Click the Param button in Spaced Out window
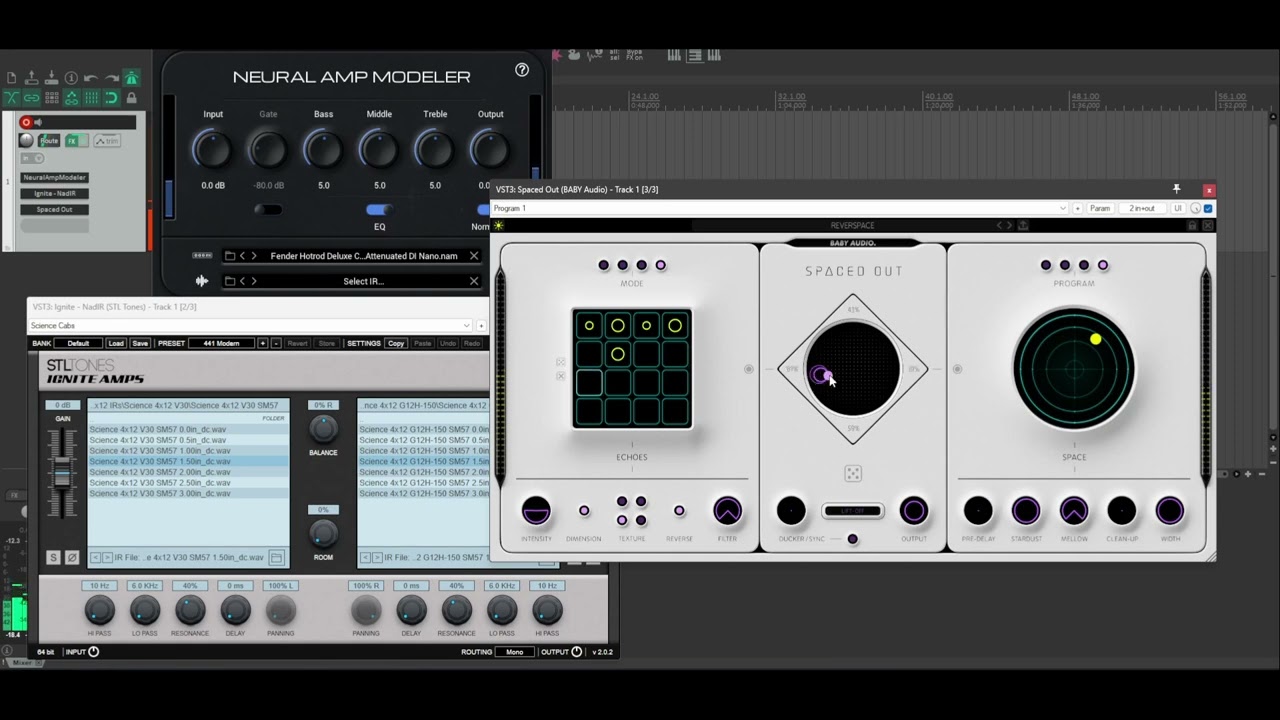 click(1100, 208)
